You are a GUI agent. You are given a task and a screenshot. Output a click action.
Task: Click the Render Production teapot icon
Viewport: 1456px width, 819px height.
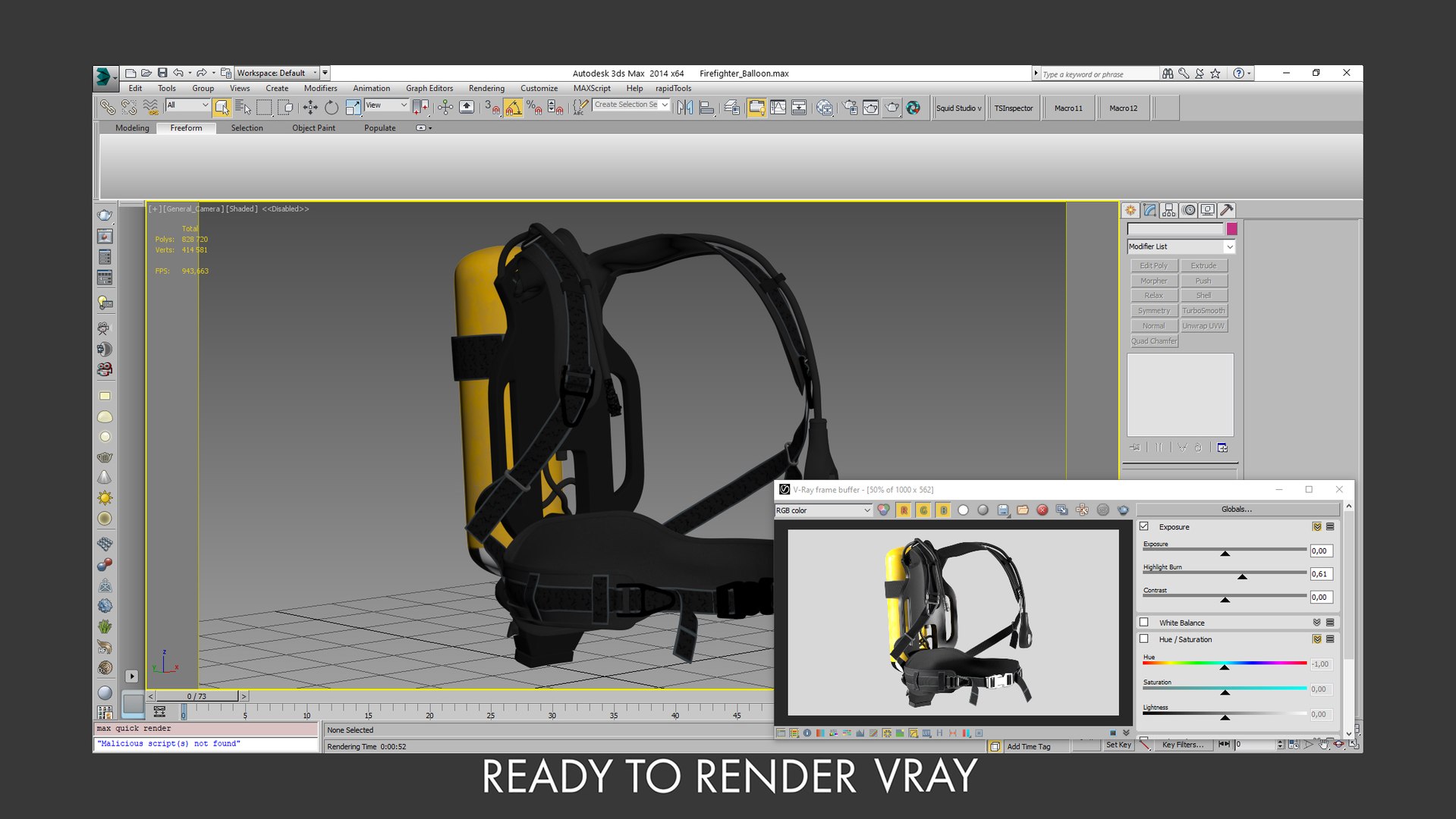[892, 108]
